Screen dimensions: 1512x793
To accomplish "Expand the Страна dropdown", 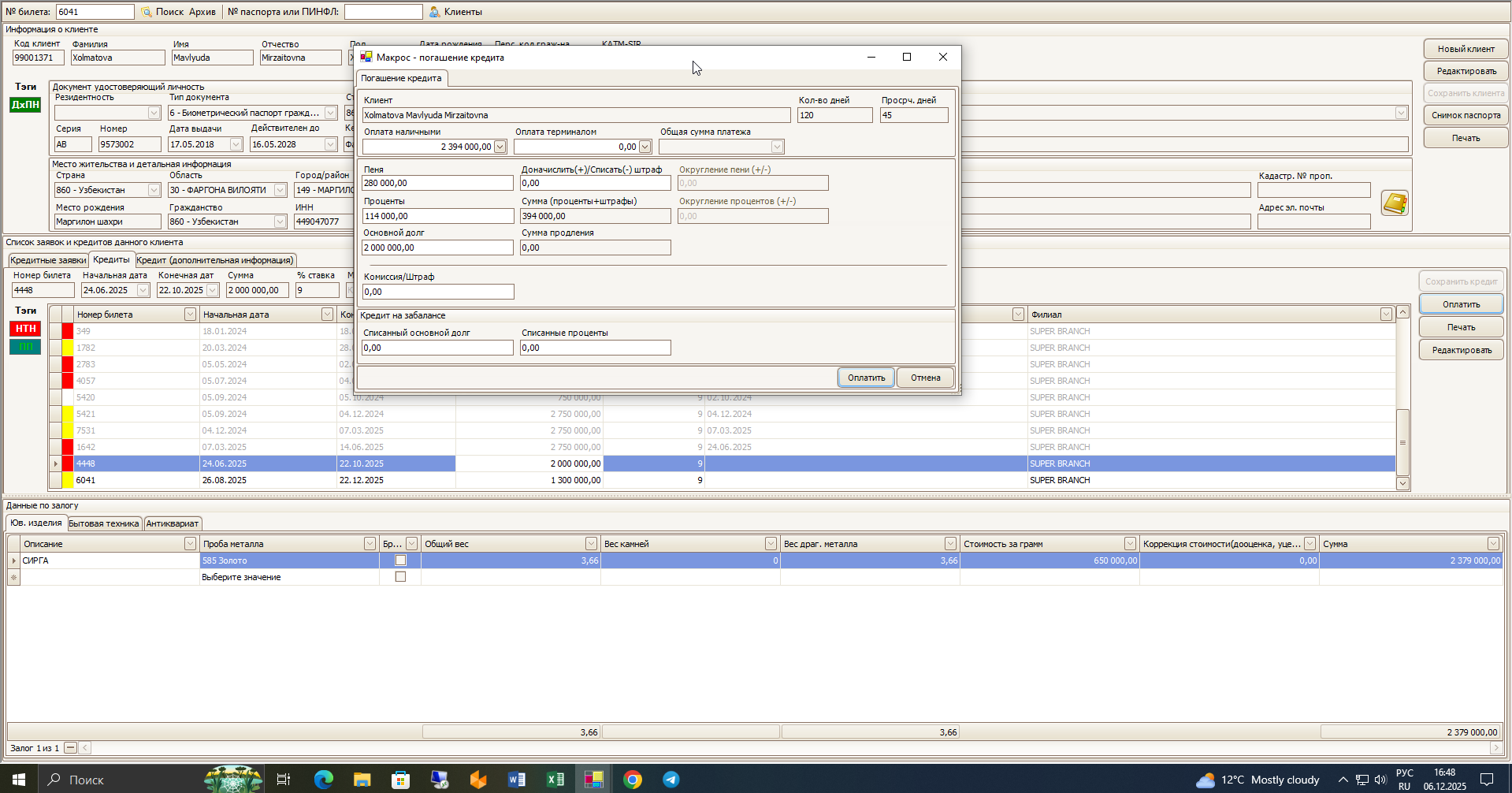I will (154, 190).
